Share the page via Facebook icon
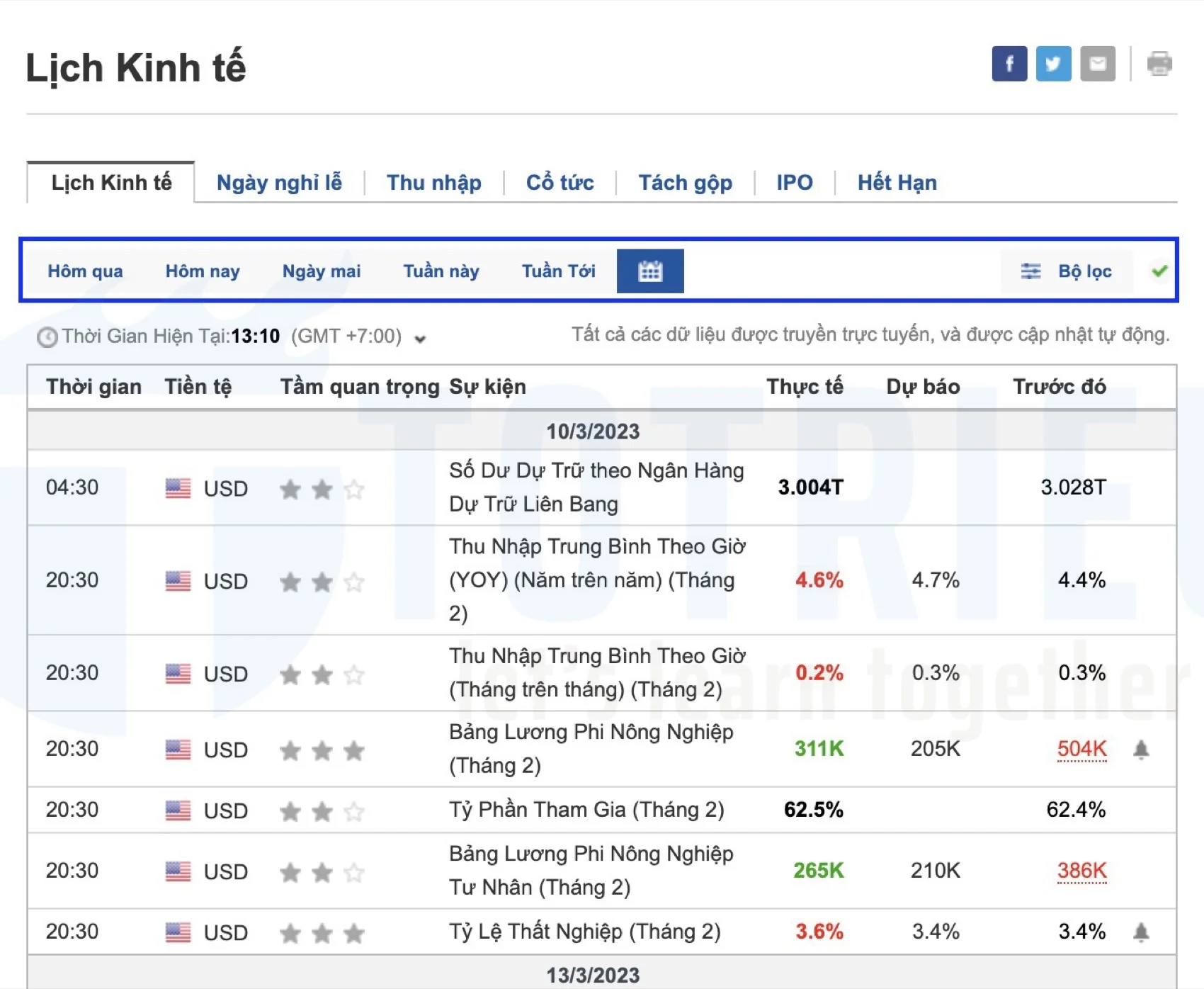 1009,64
